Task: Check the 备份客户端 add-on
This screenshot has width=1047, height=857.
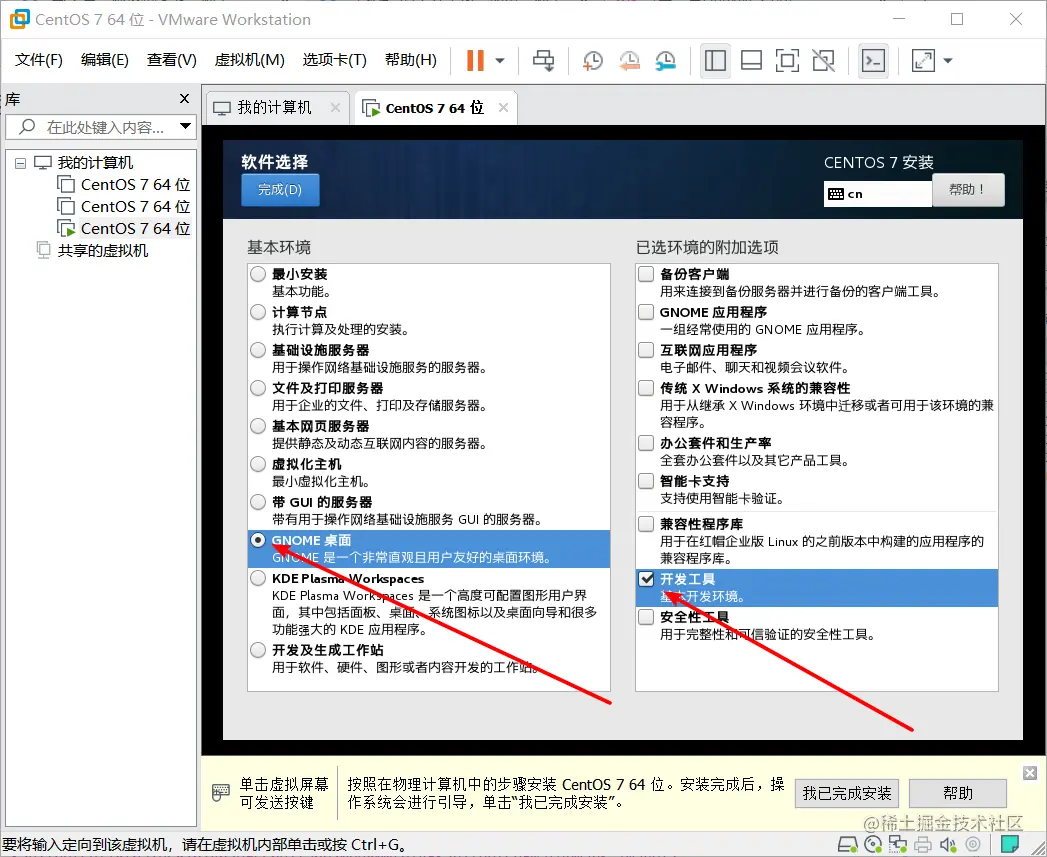Action: tap(646, 274)
